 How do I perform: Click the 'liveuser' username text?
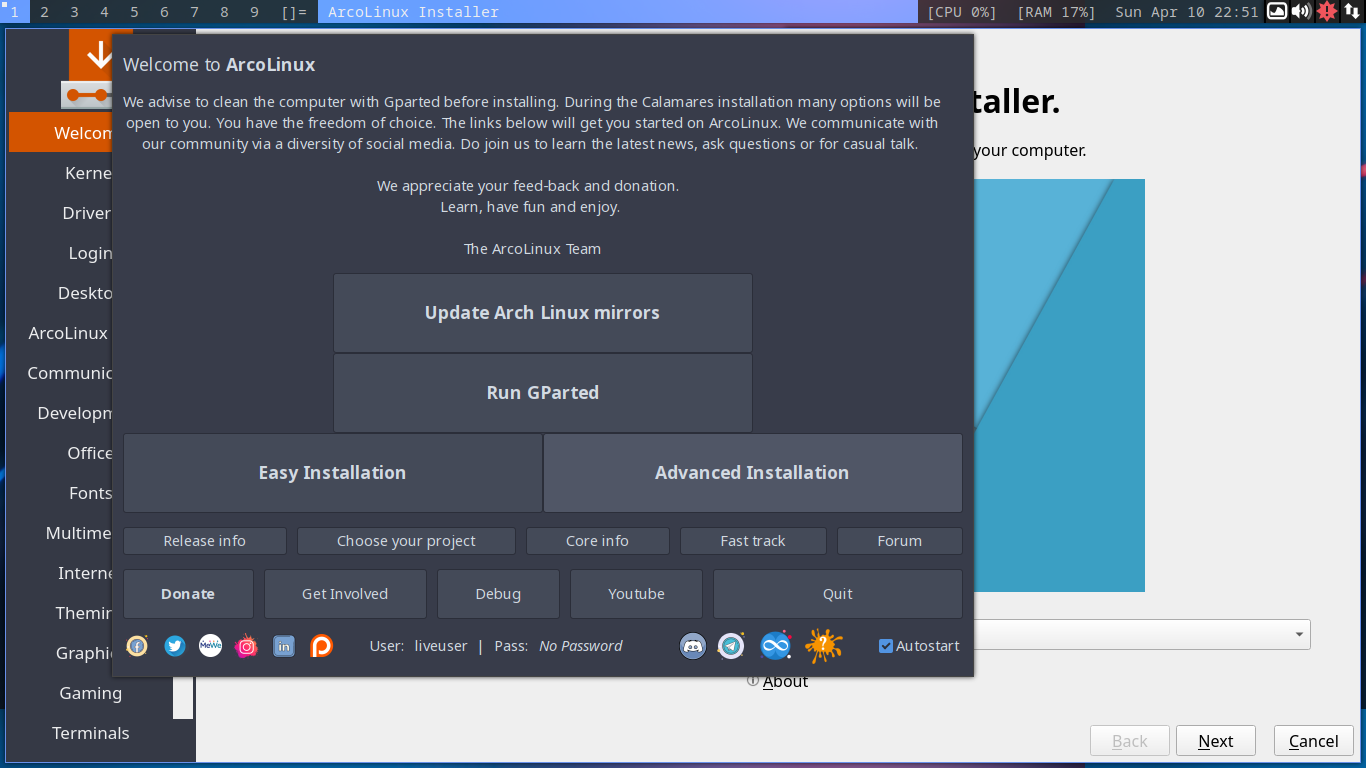click(x=441, y=646)
